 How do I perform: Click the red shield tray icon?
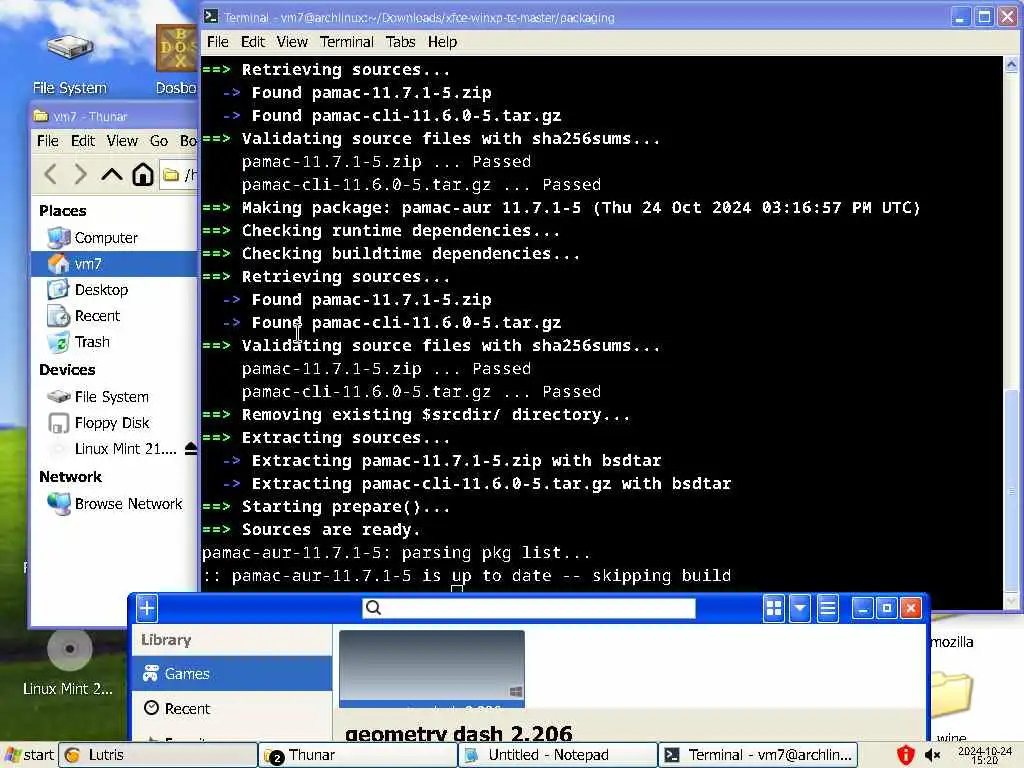(x=905, y=755)
